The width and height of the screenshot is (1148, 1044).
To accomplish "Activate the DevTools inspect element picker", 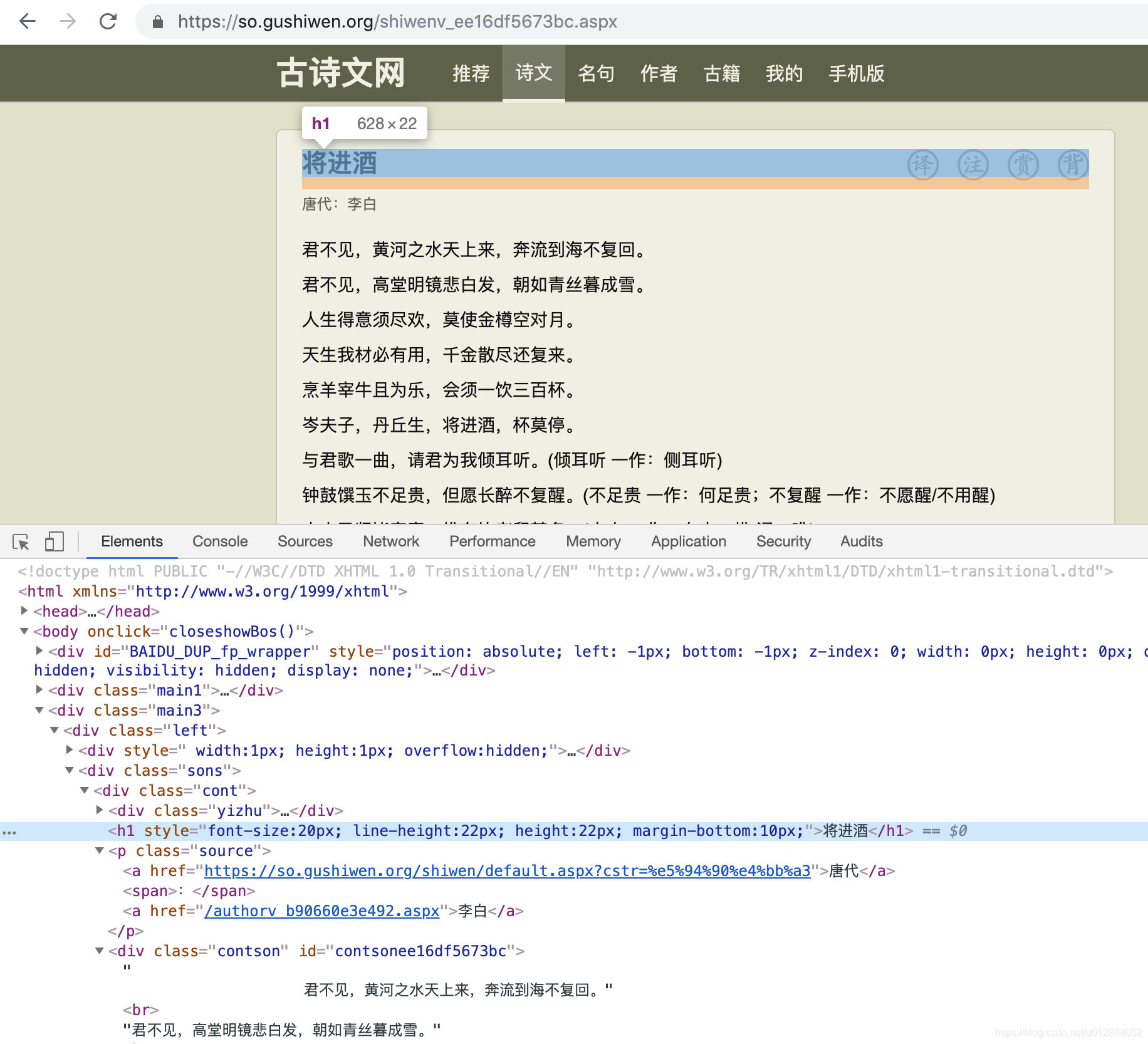I will (x=21, y=541).
